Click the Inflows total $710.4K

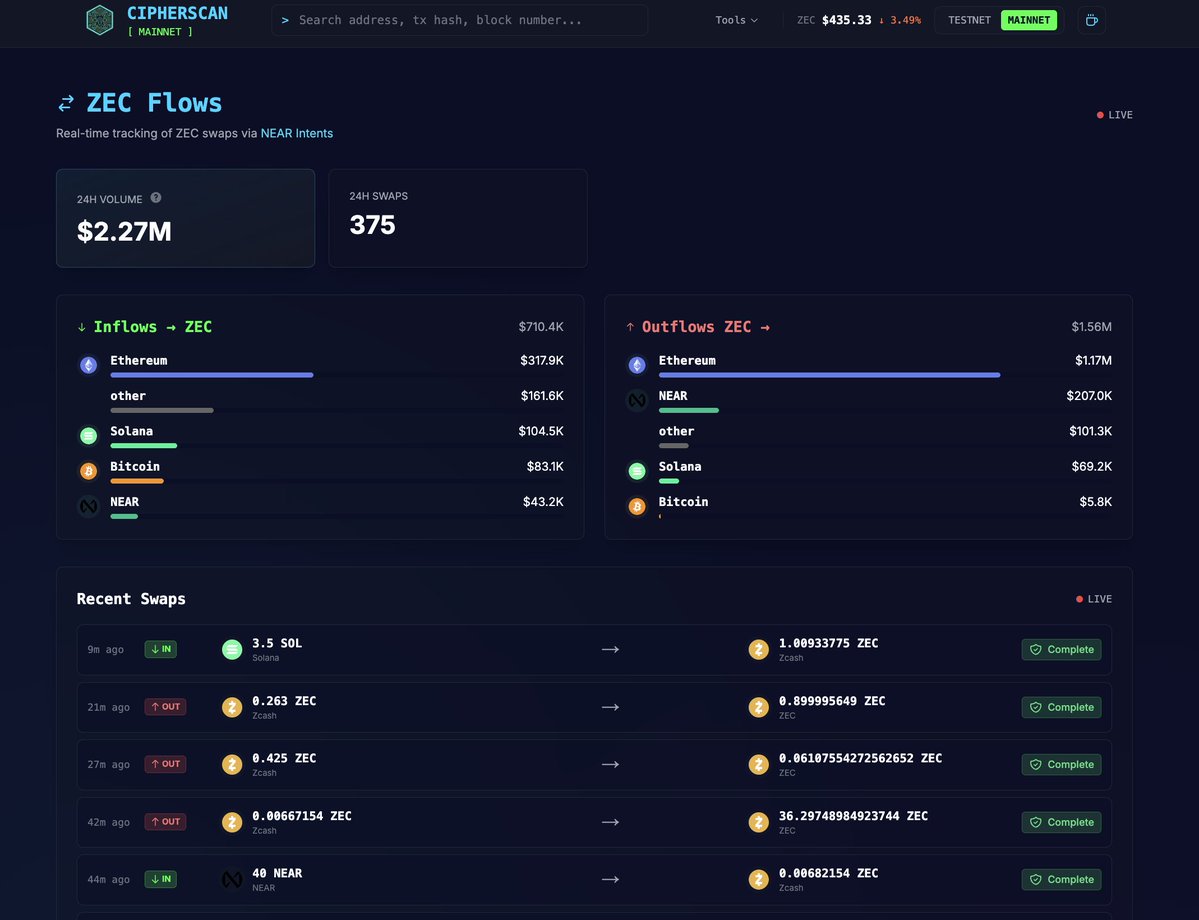[x=541, y=327]
